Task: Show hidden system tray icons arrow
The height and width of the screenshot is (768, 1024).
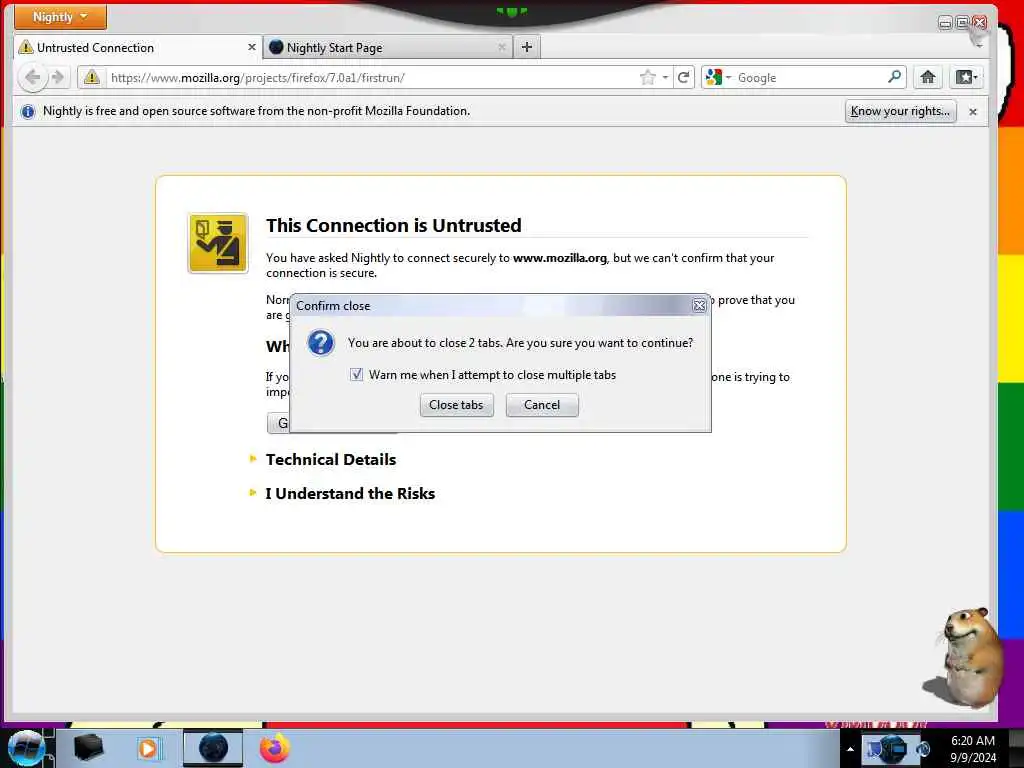Action: [850, 749]
